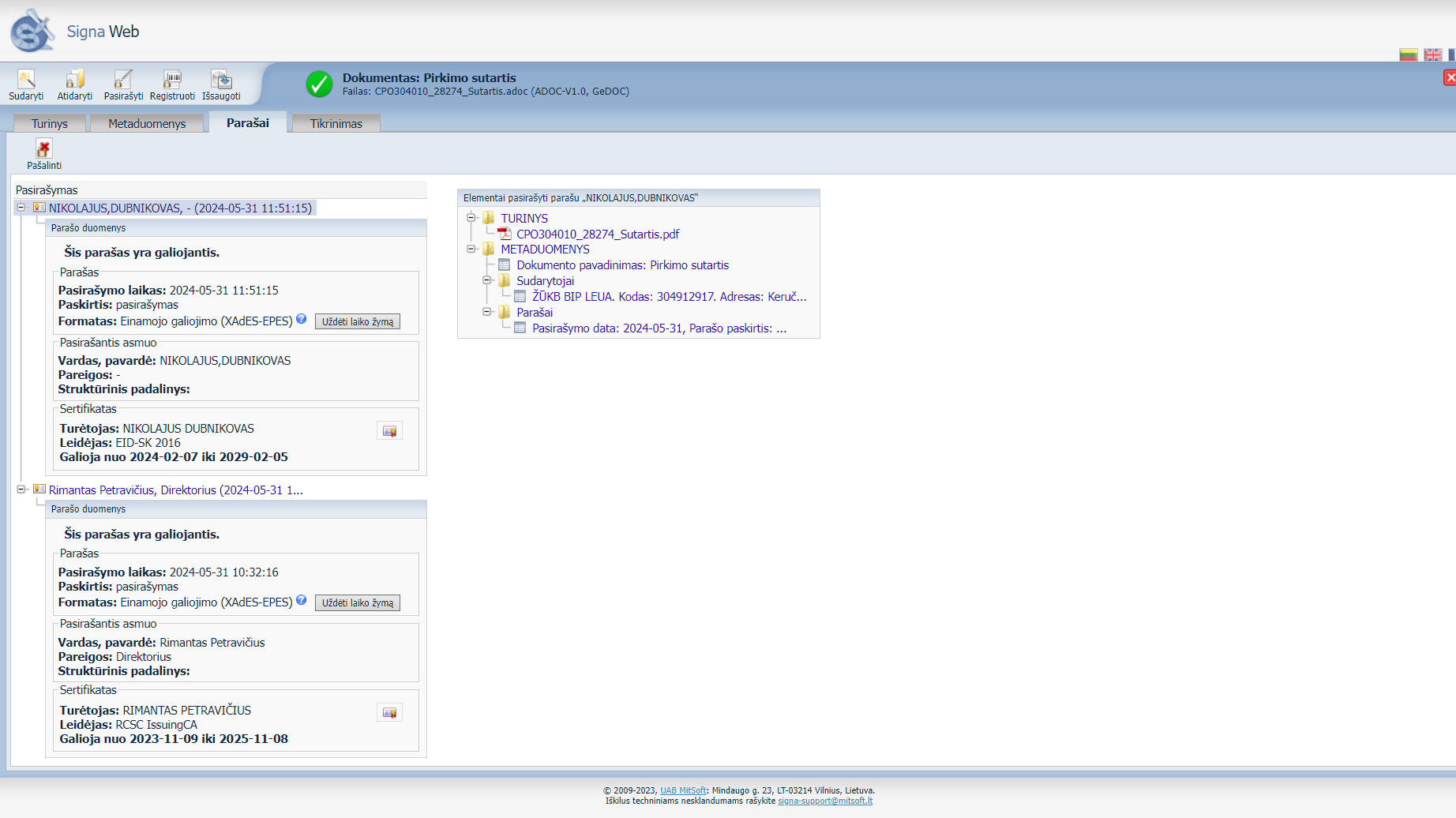The width and height of the screenshot is (1456, 818).
Task: Click the Pasirašyti sign icon
Action: [x=123, y=81]
